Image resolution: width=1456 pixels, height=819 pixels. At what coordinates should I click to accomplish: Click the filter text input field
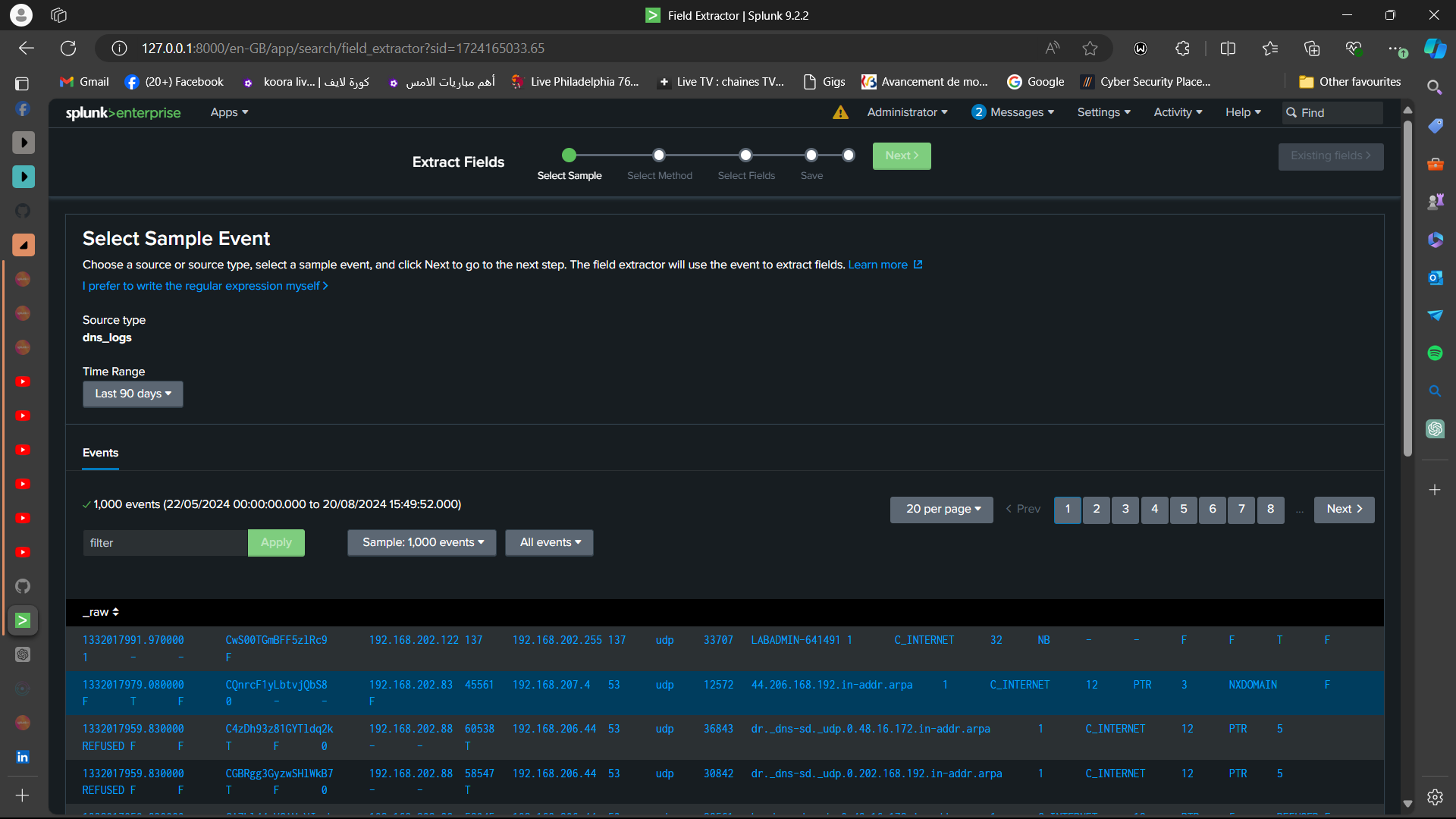165,543
